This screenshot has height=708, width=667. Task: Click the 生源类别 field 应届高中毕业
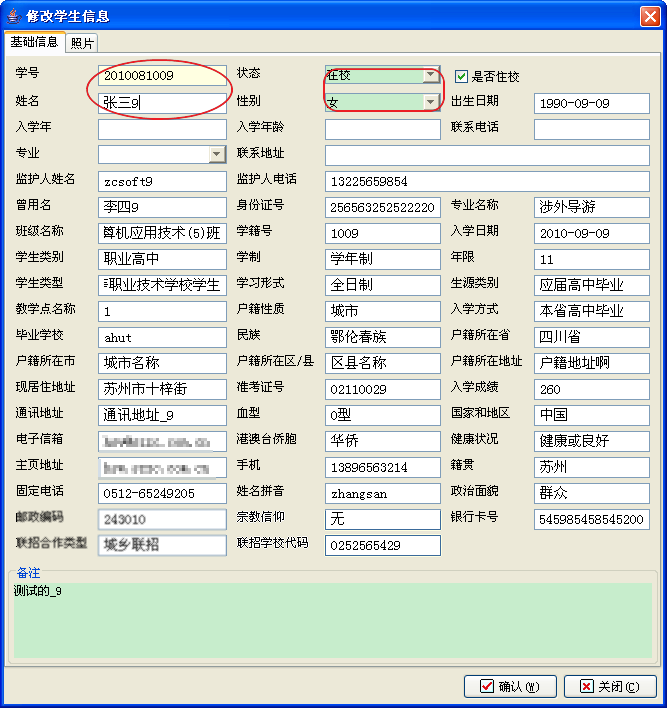[x=592, y=285]
